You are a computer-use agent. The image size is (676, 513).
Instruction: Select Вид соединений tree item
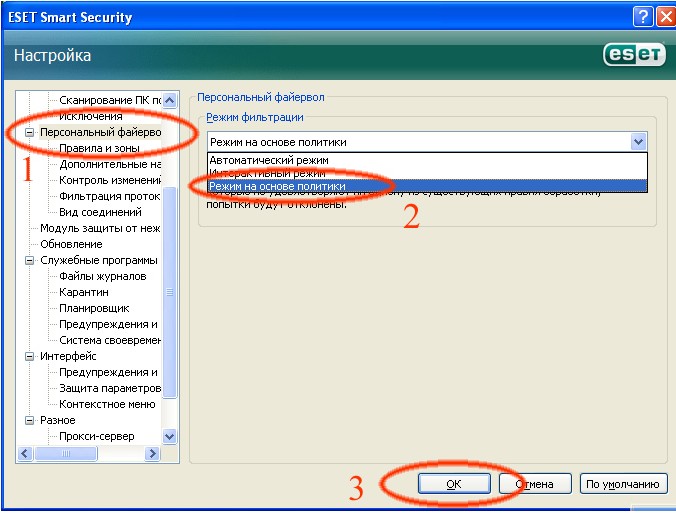(100, 212)
